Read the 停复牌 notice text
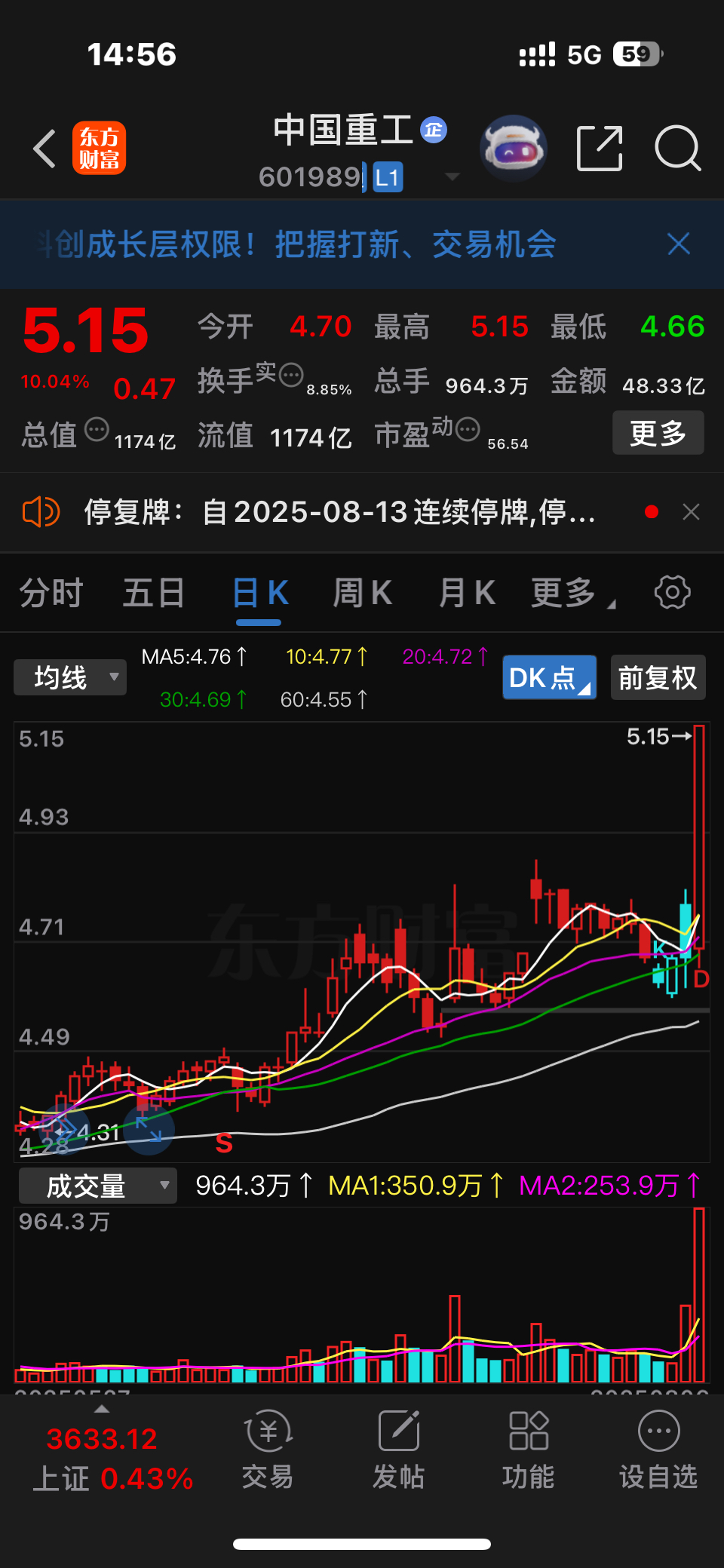 (339, 512)
